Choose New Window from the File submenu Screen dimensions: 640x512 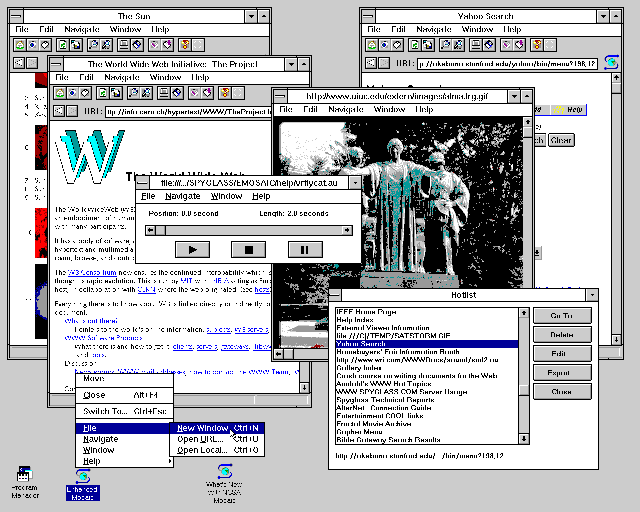218,428
